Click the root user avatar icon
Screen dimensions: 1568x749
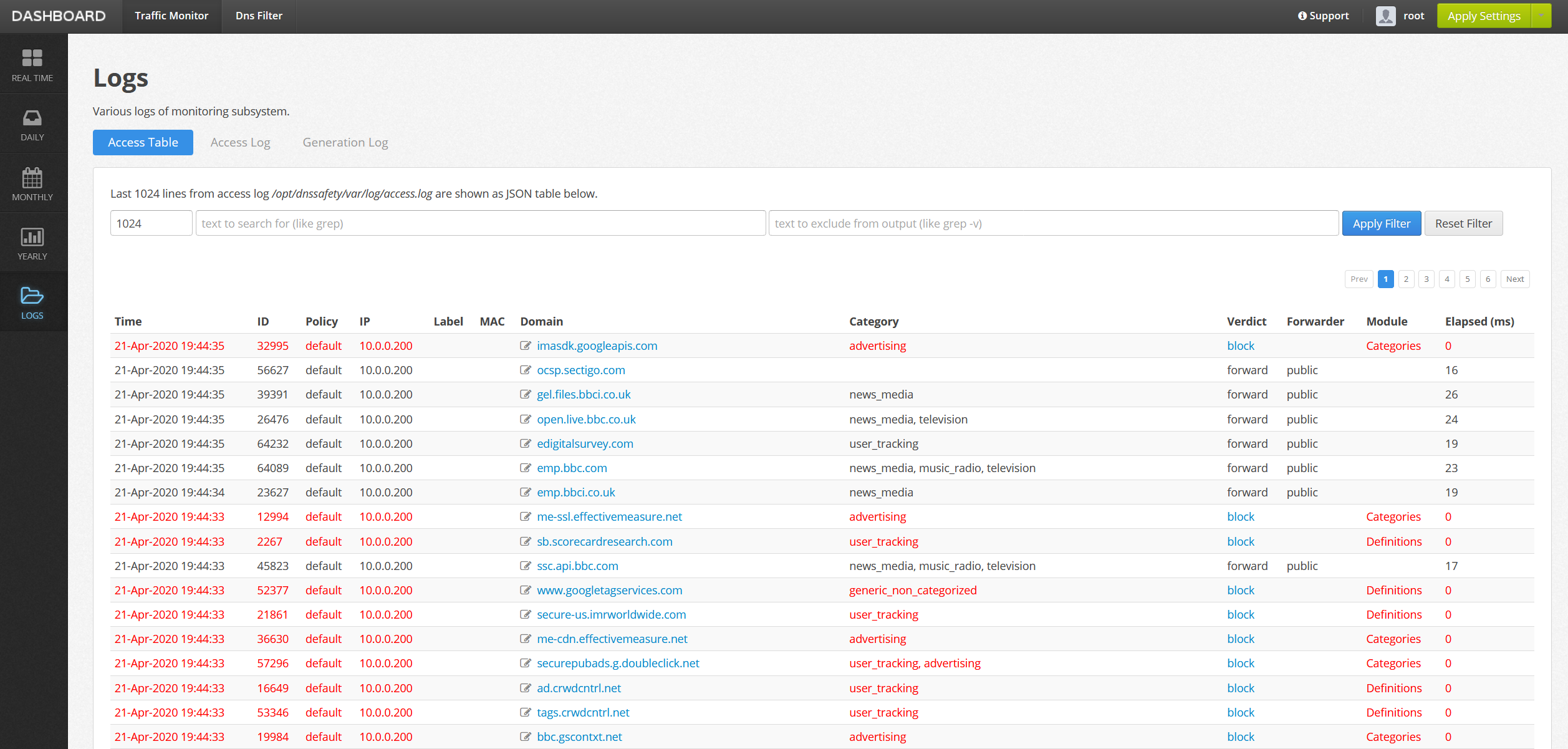(1385, 16)
